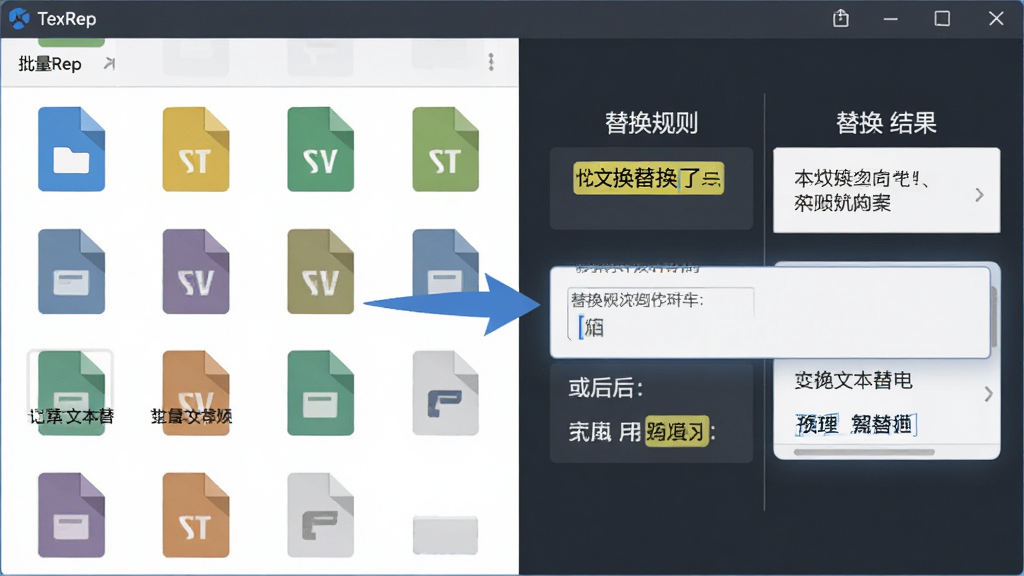Open the gray P file beside orange ST file
This screenshot has height=576, width=1024.
point(321,515)
